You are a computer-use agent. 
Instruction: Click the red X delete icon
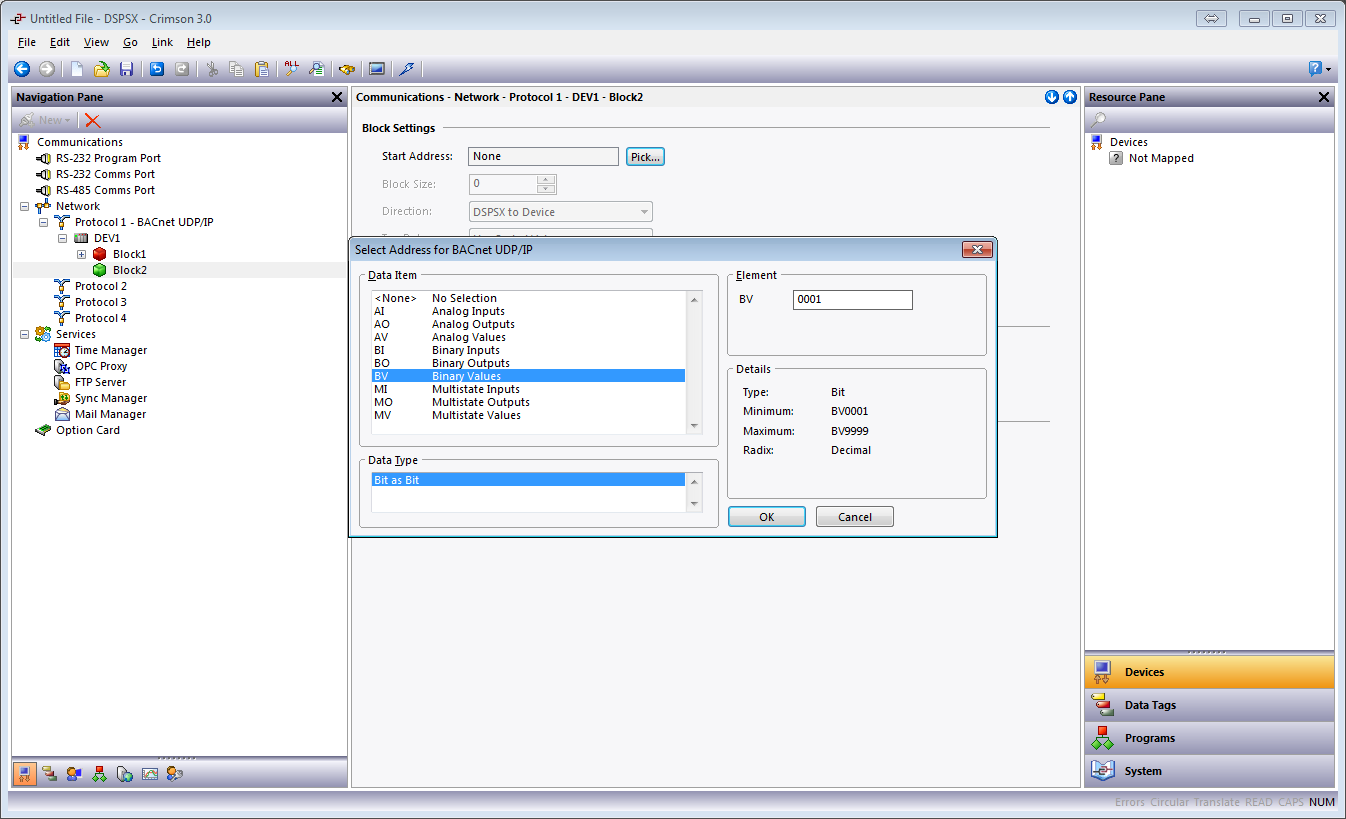[x=93, y=120]
